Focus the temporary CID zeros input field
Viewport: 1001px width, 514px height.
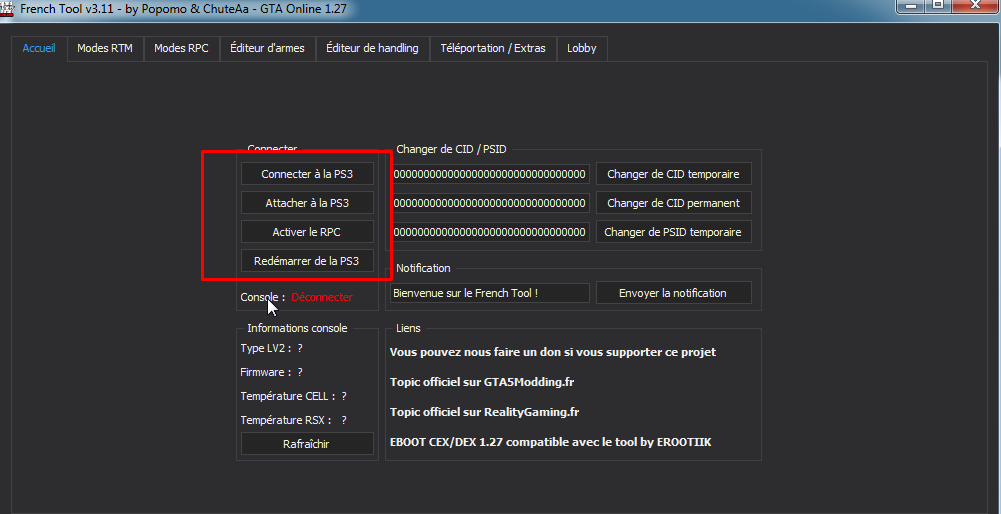tap(490, 174)
